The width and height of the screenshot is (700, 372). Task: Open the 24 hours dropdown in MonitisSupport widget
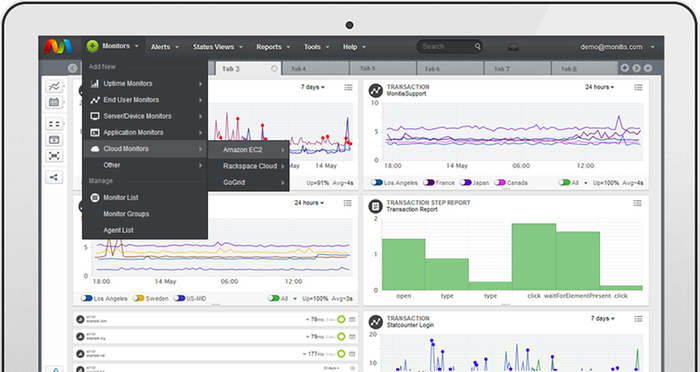(x=600, y=87)
